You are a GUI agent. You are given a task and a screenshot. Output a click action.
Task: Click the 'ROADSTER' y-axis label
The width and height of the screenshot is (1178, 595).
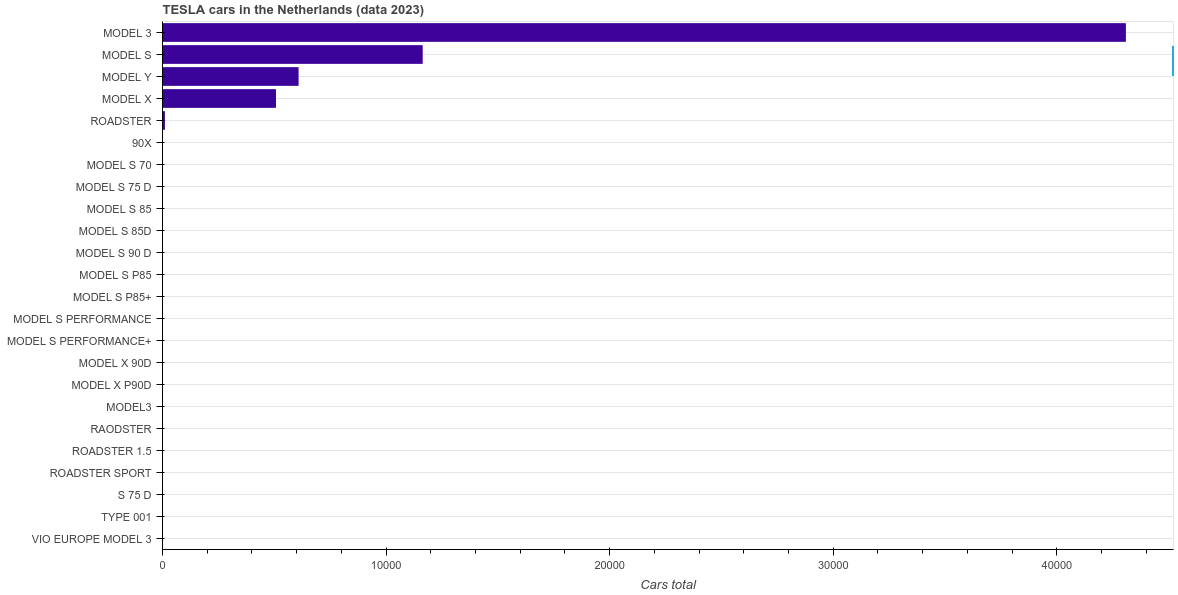[121, 121]
